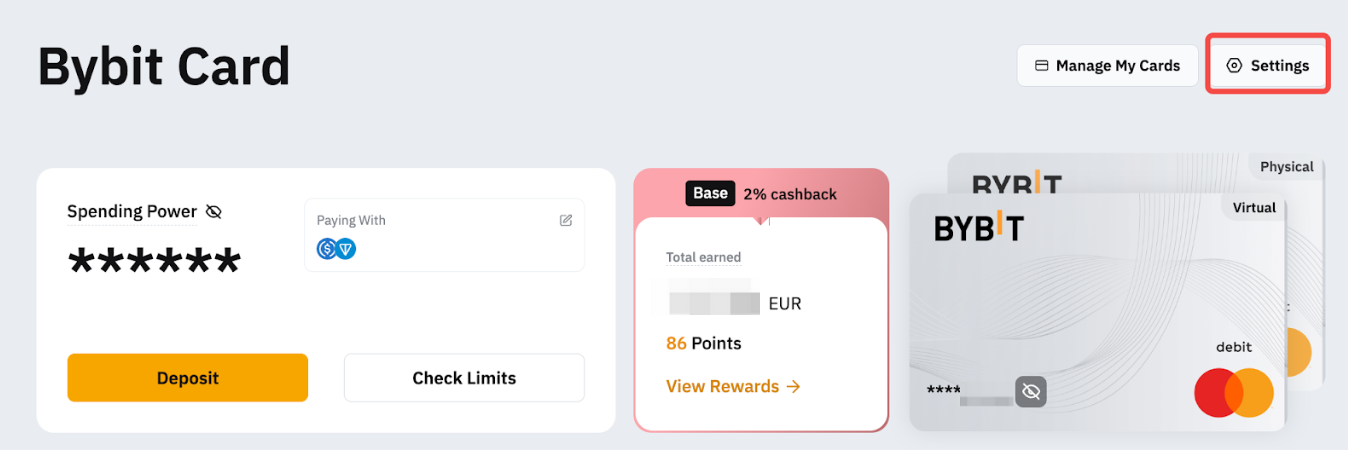1348x450 pixels.
Task: Select the Virtual card label
Action: tap(1254, 208)
